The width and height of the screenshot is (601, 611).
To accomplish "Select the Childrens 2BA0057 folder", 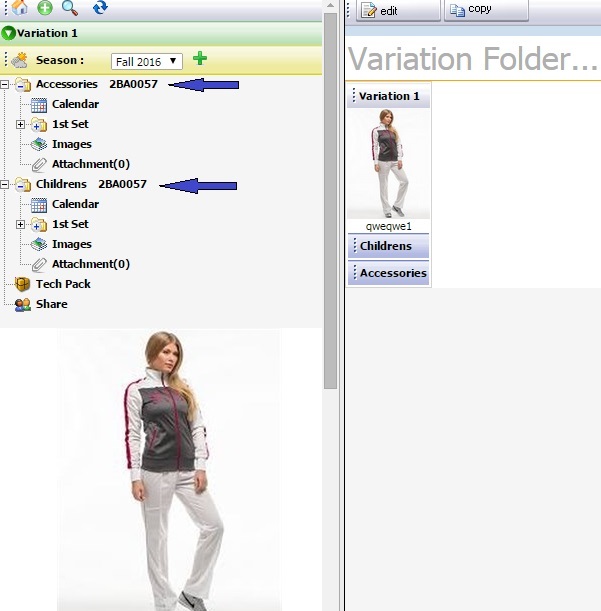I will (x=91, y=184).
